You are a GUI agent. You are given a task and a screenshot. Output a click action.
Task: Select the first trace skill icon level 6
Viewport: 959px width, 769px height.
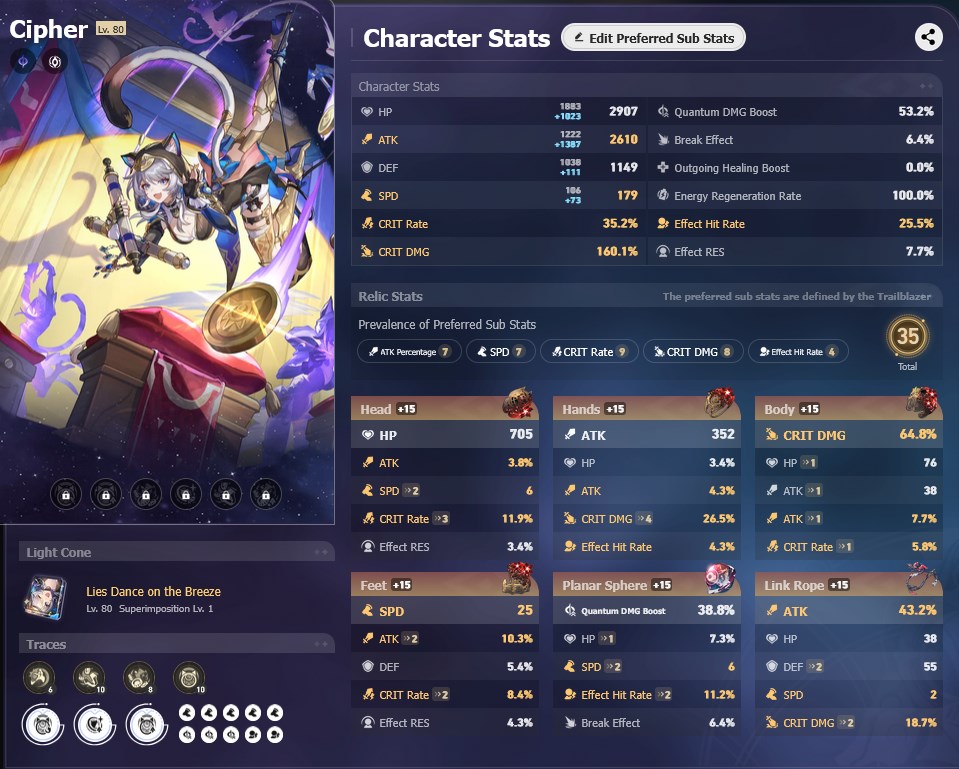(x=39, y=677)
